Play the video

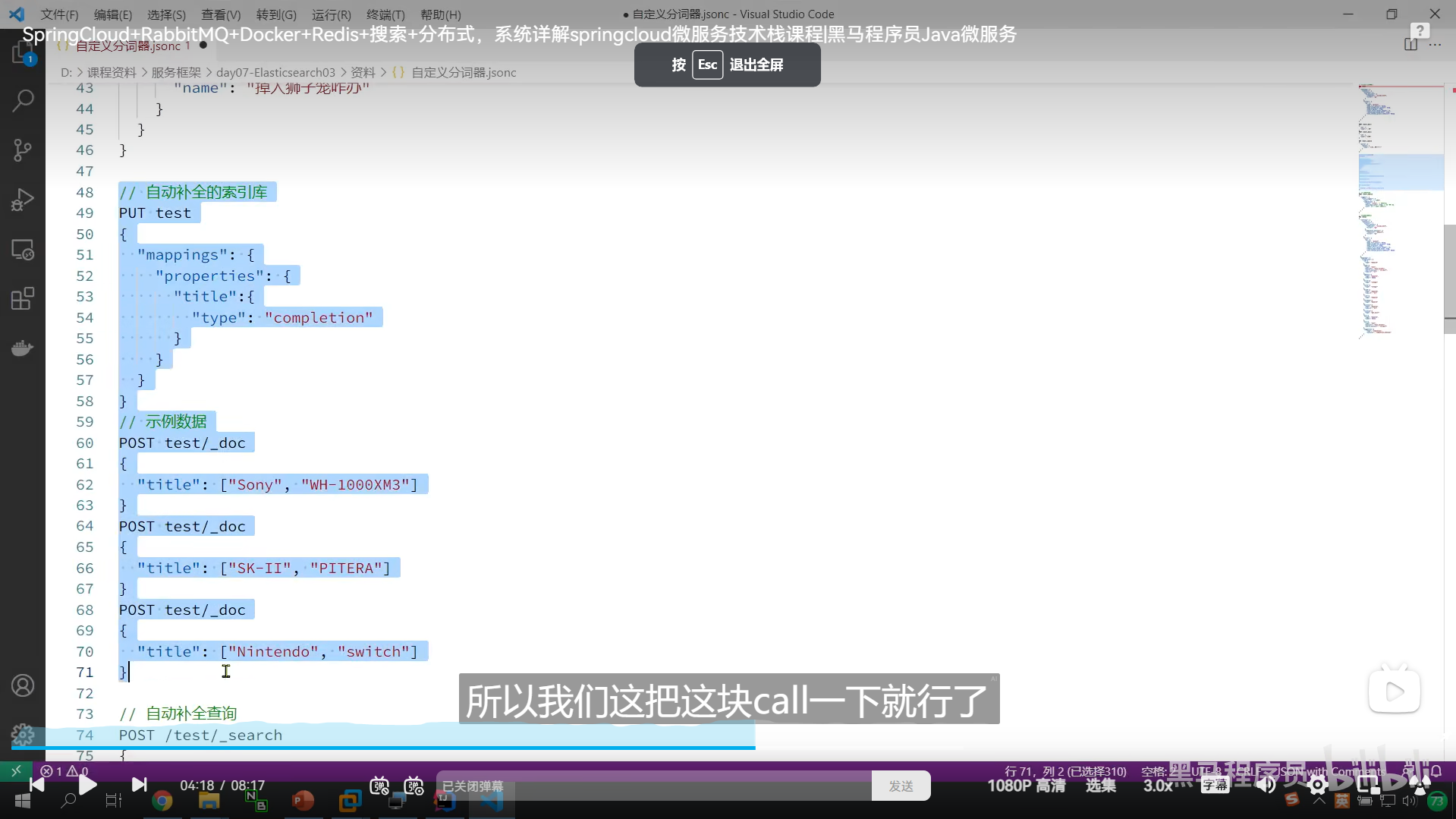(x=87, y=785)
